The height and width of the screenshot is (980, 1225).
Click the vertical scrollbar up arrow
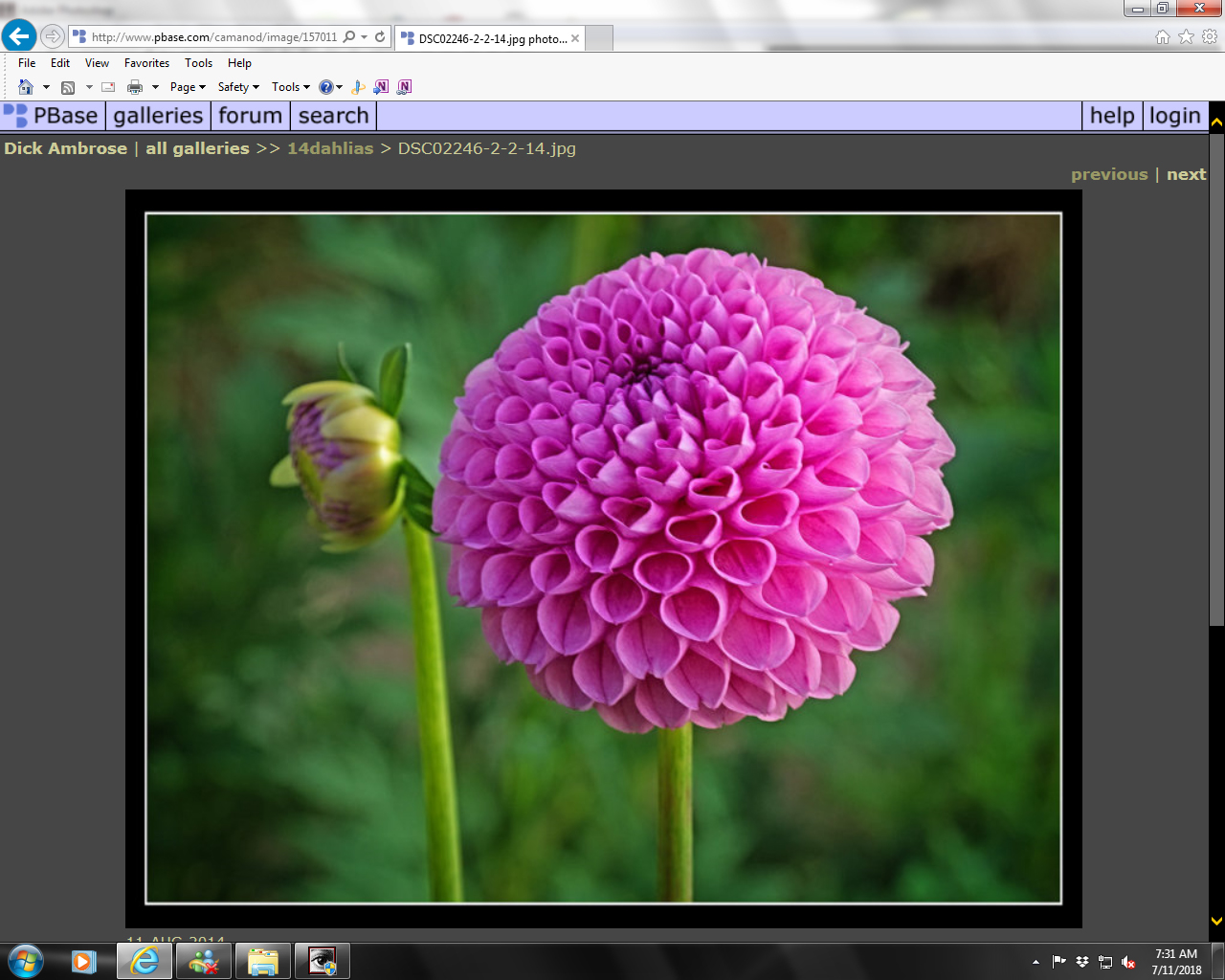pos(1217,122)
